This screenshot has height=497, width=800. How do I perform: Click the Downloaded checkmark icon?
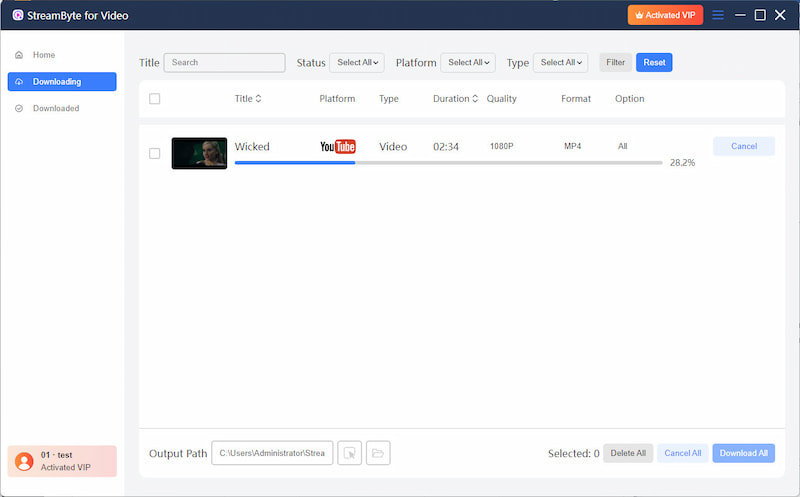tap(19, 108)
